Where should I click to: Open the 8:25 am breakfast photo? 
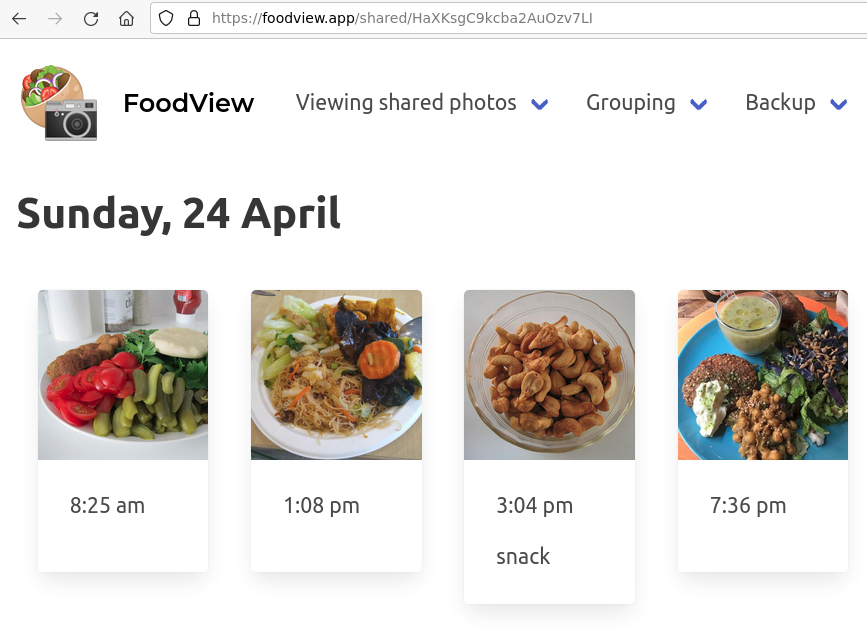[122, 374]
